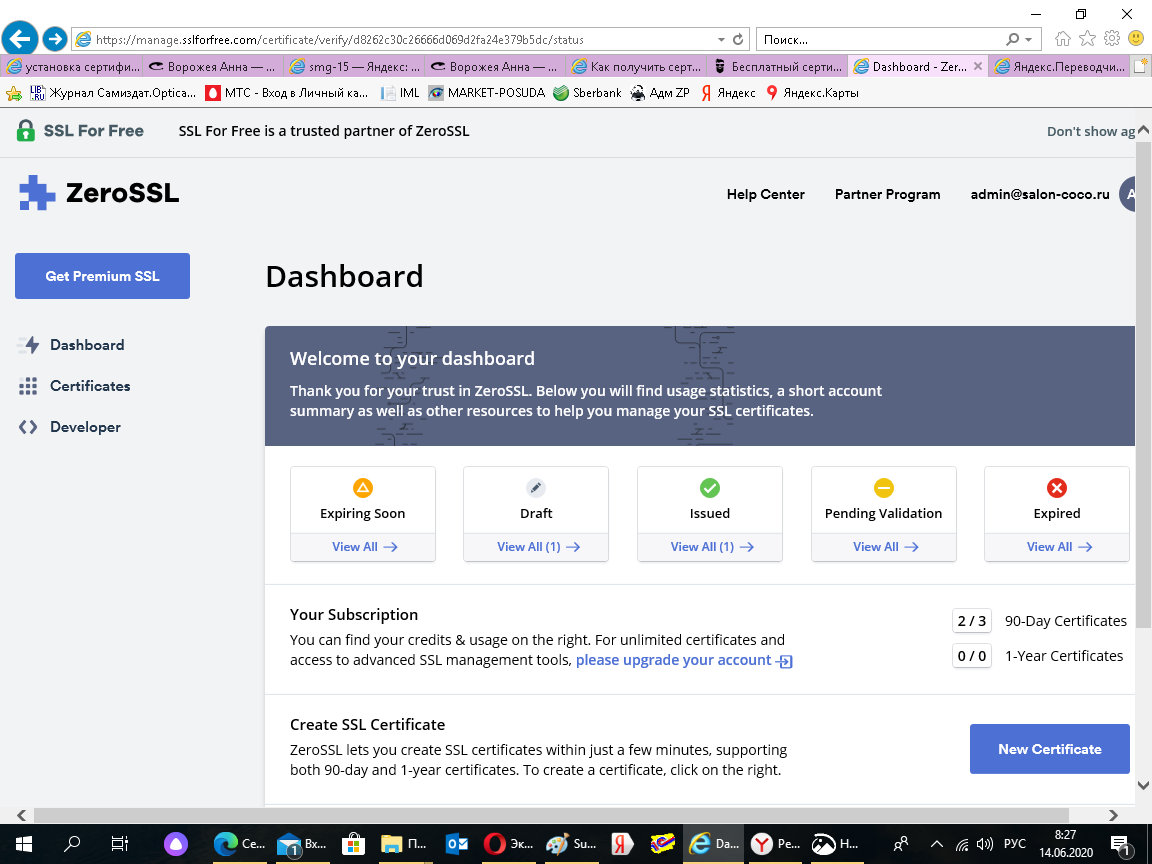
Task: Click the Draft pencil icon
Action: coord(536,488)
